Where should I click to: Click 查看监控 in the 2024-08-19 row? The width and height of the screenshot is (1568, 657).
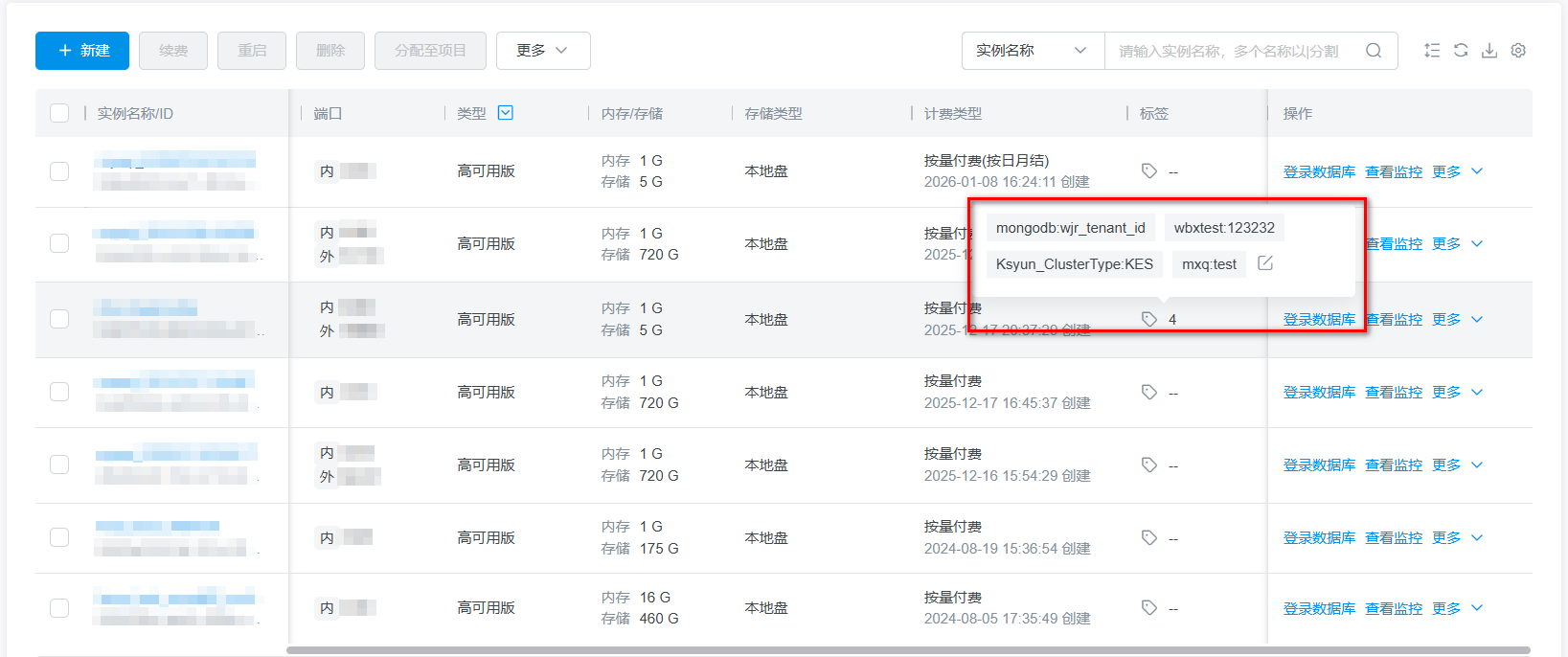tap(1394, 537)
